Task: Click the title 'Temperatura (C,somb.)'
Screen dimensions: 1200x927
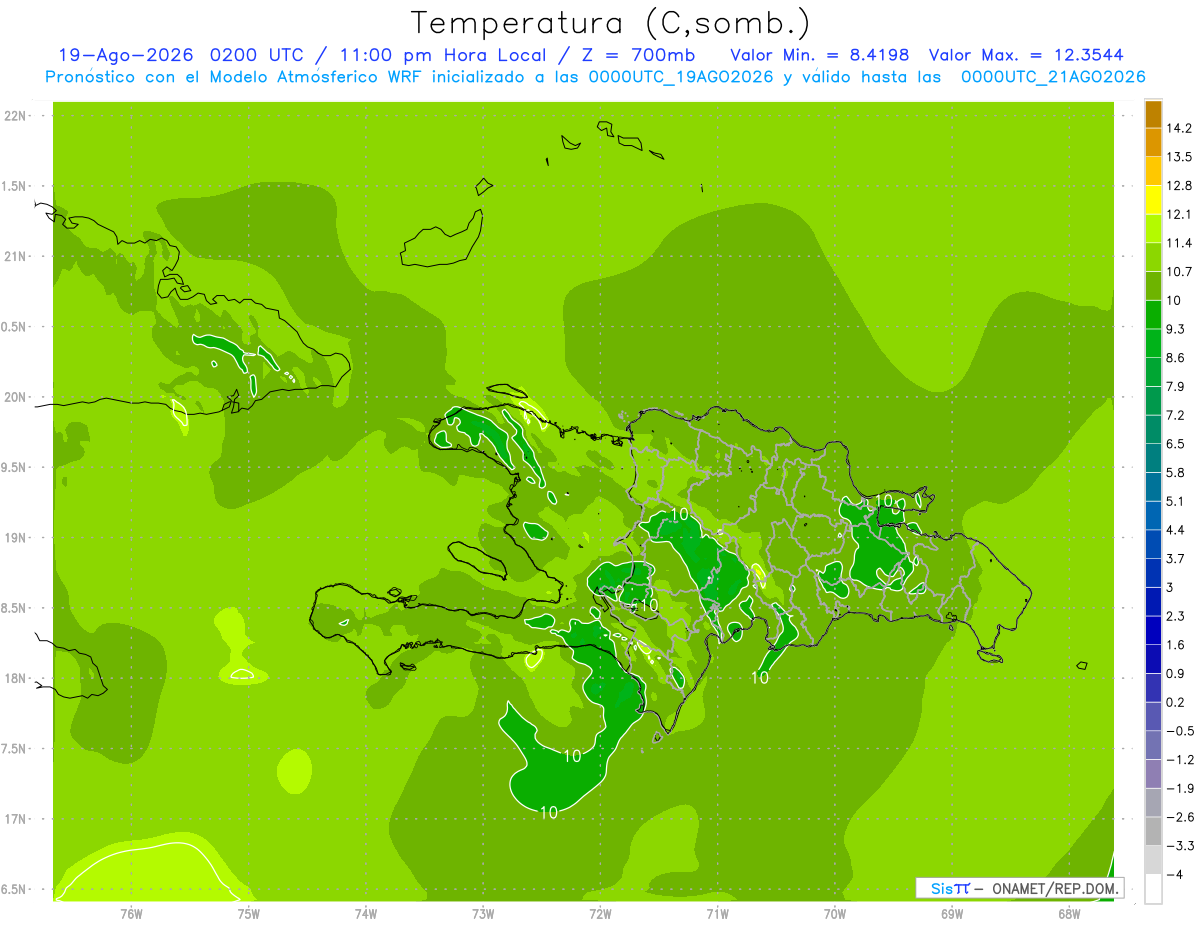Action: coord(610,22)
